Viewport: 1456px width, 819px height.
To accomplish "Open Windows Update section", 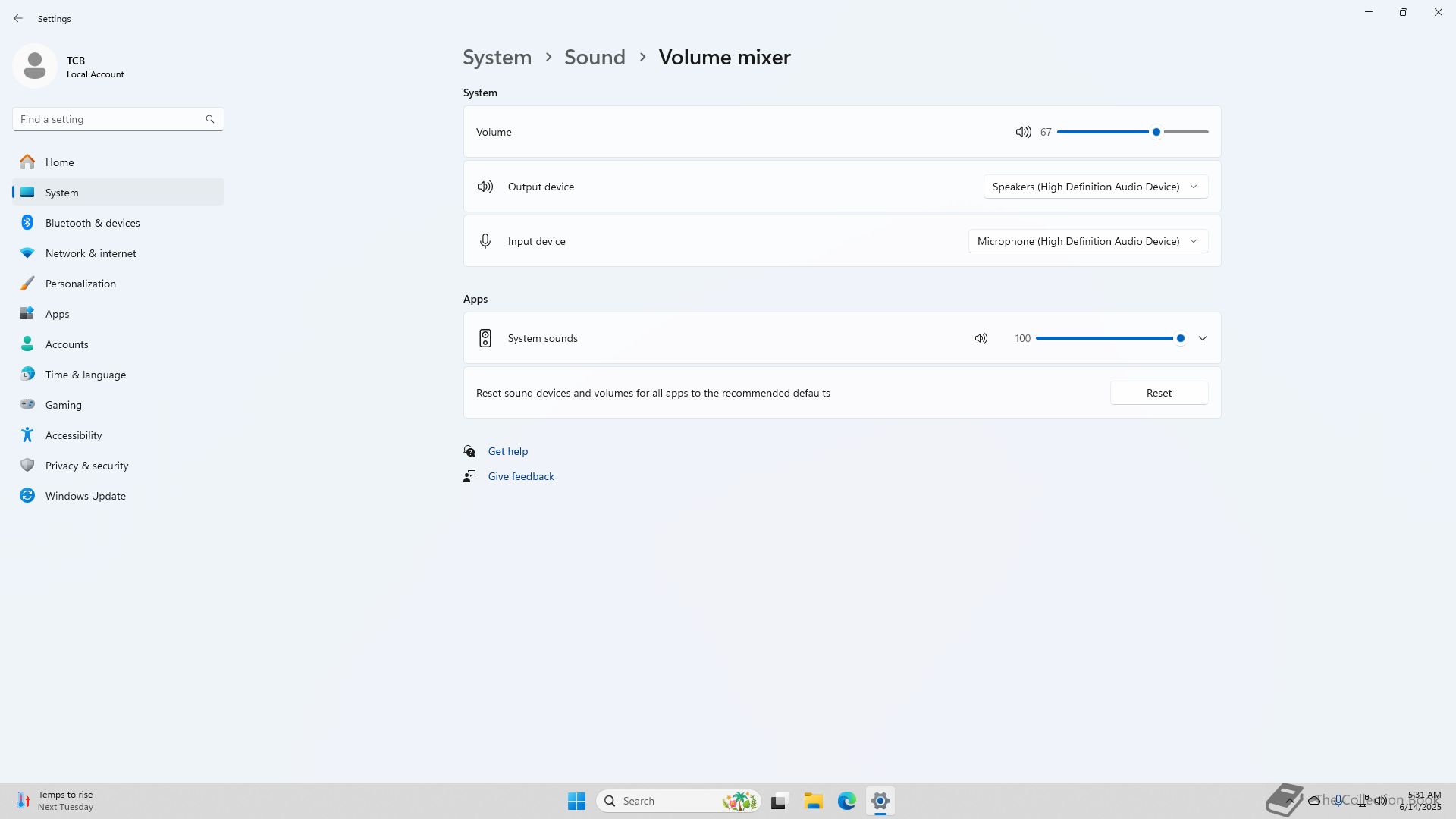I will [85, 496].
